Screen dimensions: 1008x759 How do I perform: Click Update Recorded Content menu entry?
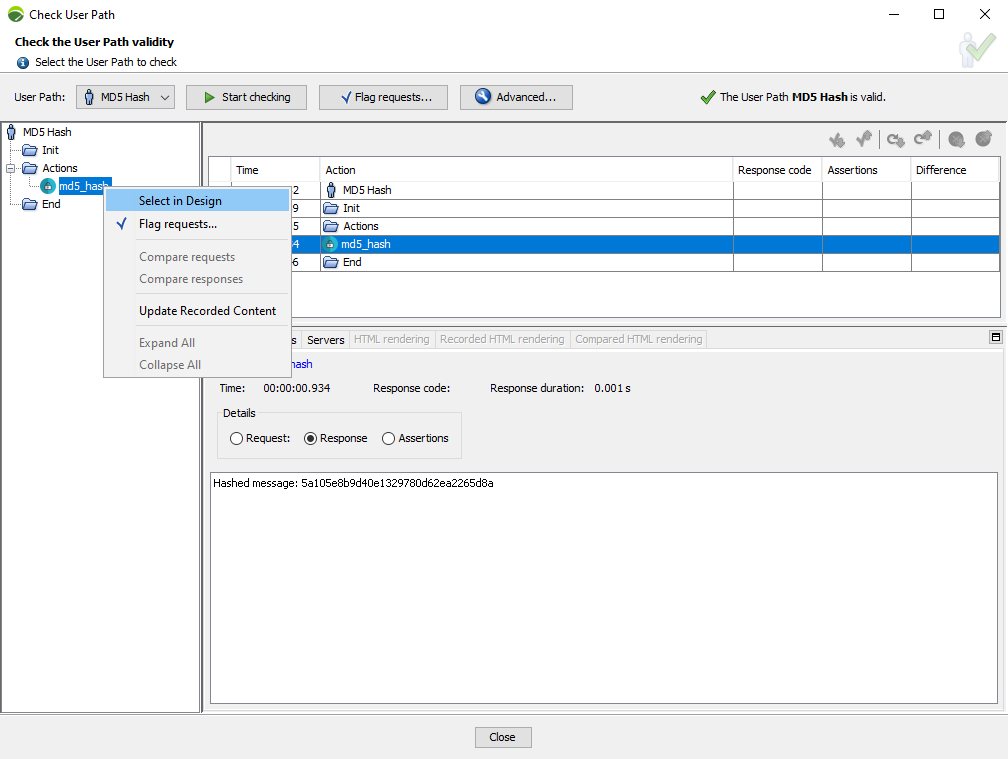coord(207,311)
